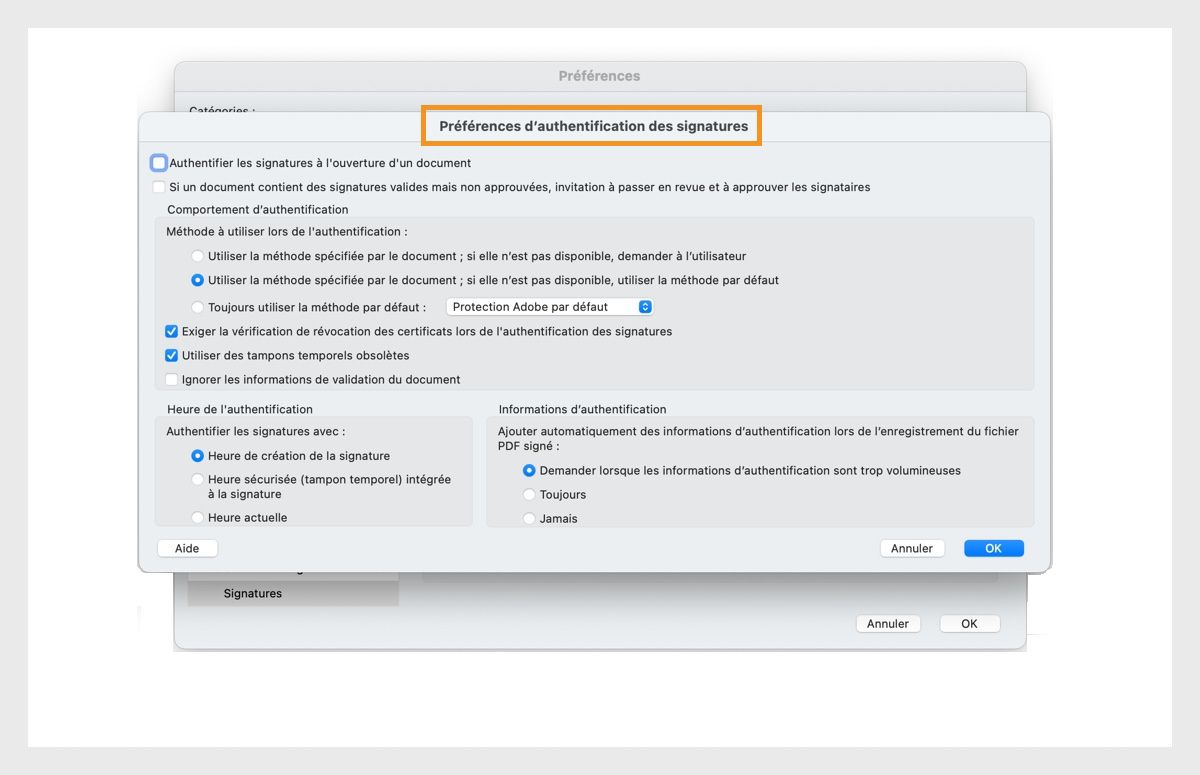Select Signatures in the categories list
The width and height of the screenshot is (1200, 775).
pyautogui.click(x=252, y=593)
